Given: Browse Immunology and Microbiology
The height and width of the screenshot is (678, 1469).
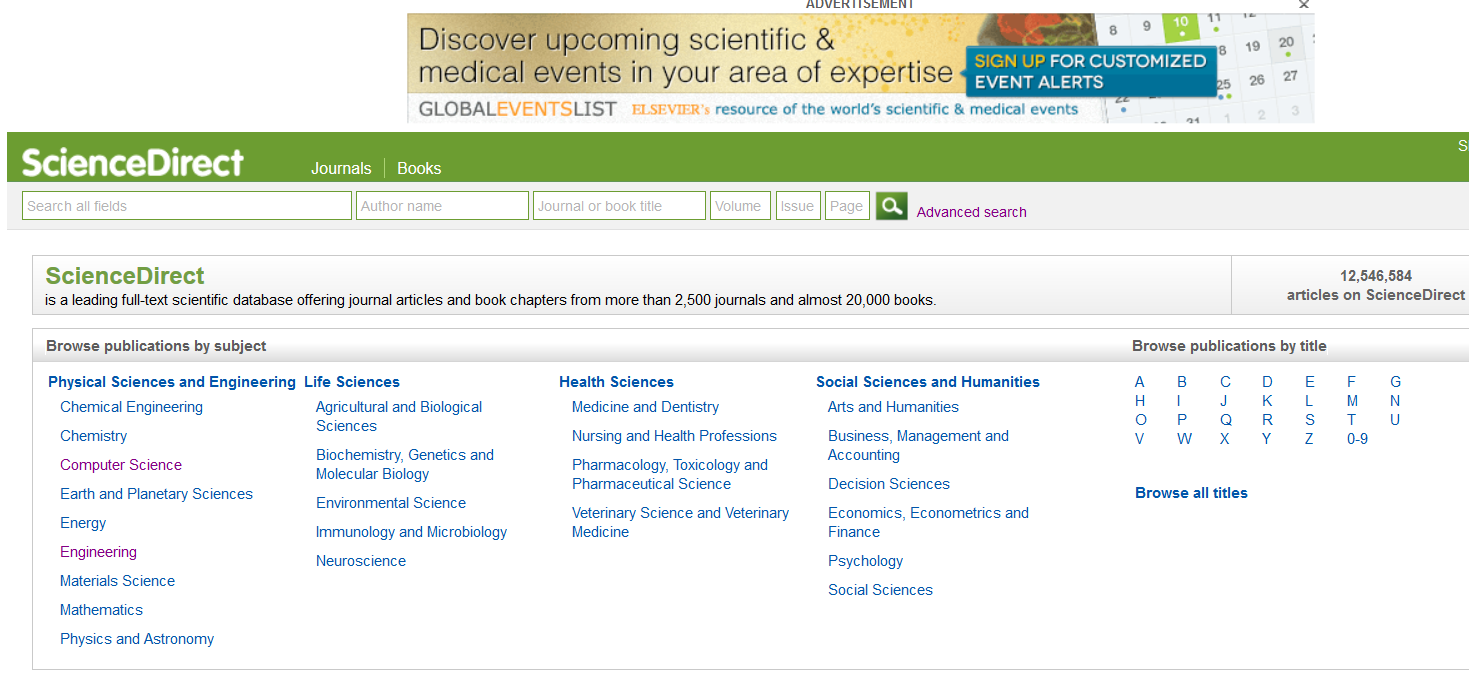Looking at the screenshot, I should [x=411, y=532].
